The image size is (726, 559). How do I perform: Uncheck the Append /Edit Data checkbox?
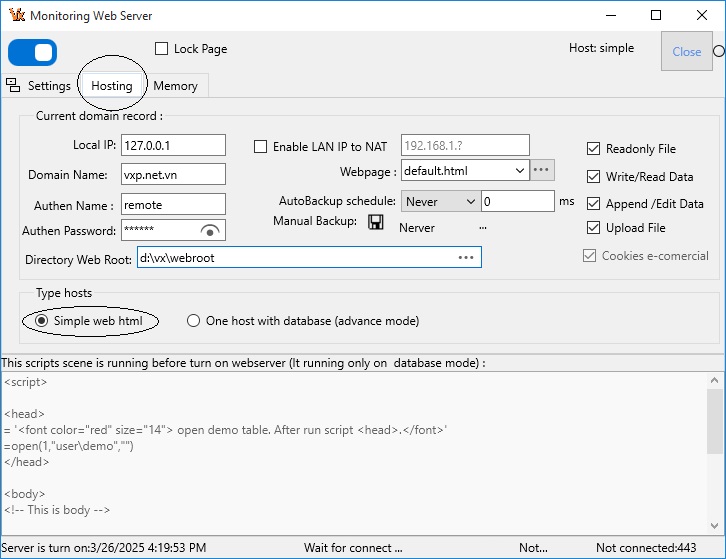[x=593, y=204]
